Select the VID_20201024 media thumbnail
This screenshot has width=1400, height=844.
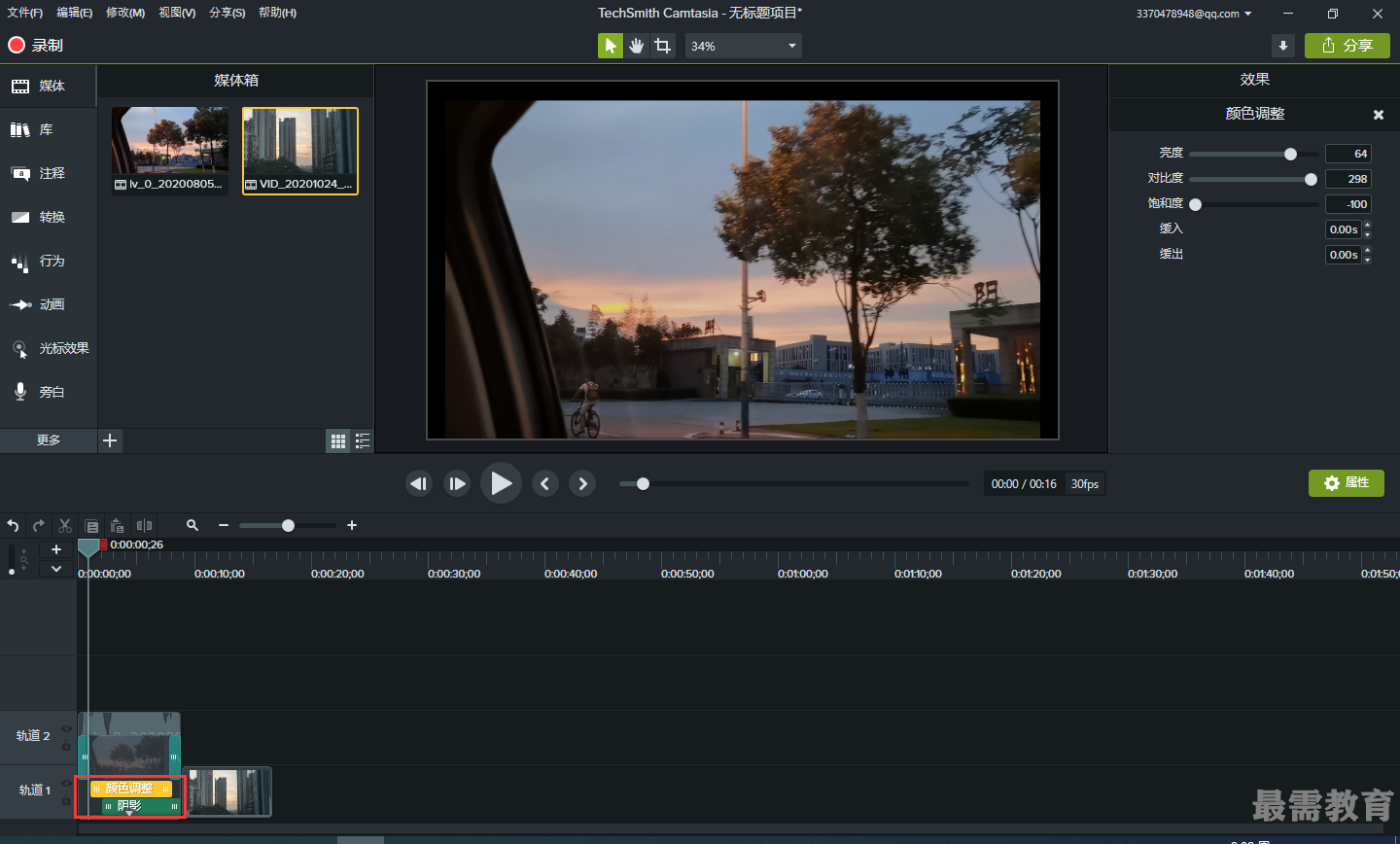pos(300,151)
